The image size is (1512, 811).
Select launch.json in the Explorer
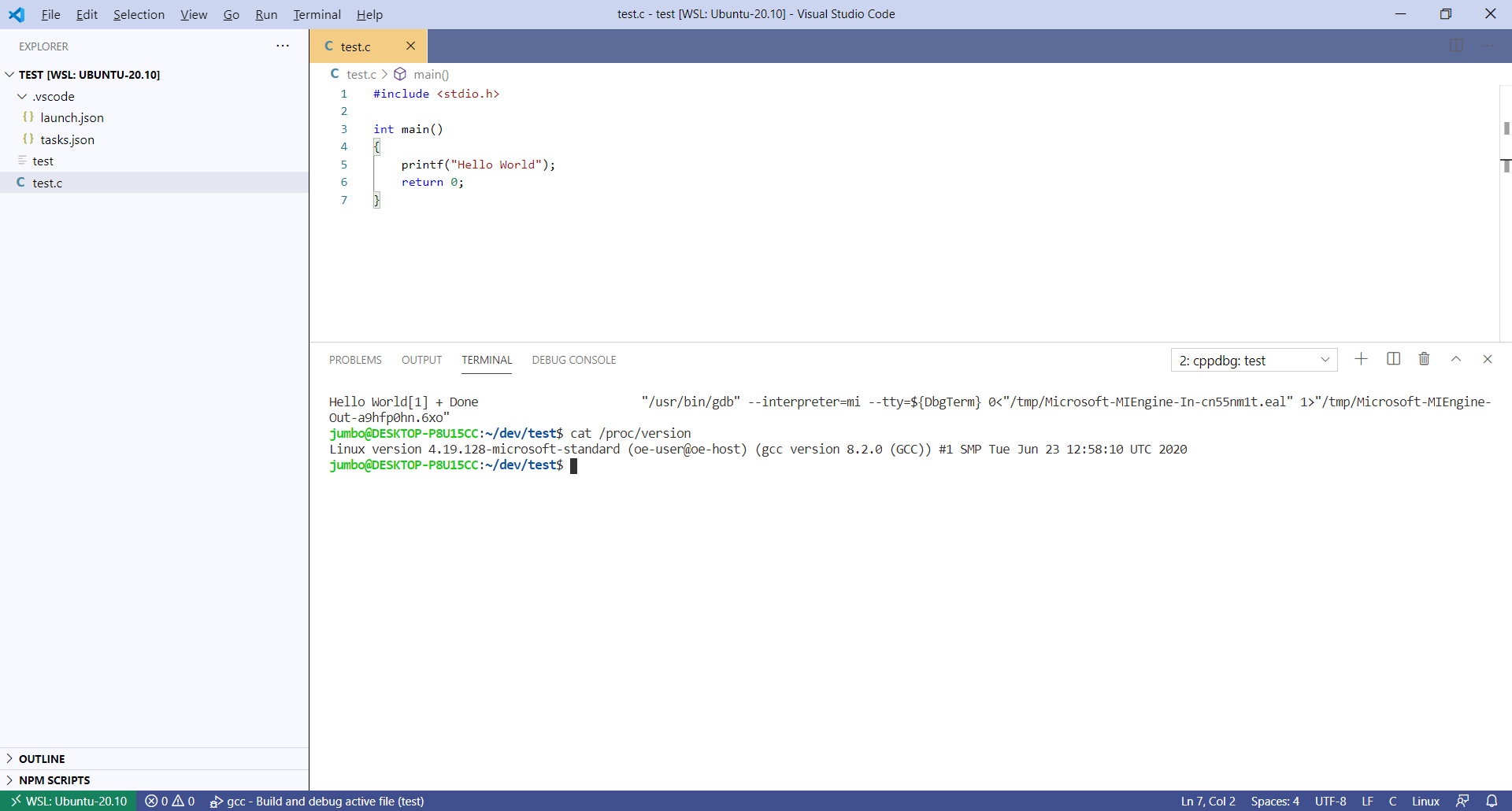point(73,117)
